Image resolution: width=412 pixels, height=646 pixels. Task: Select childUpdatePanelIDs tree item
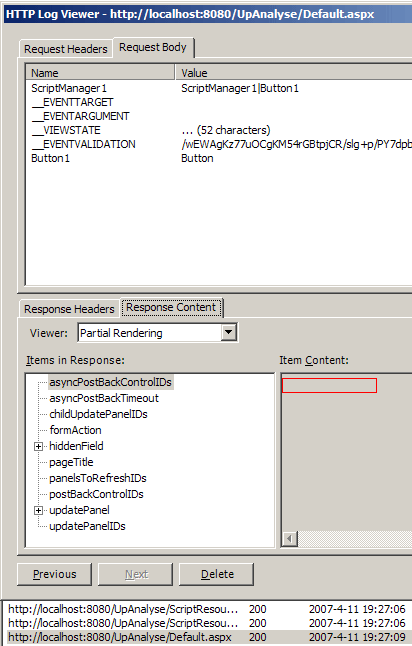coord(98,414)
